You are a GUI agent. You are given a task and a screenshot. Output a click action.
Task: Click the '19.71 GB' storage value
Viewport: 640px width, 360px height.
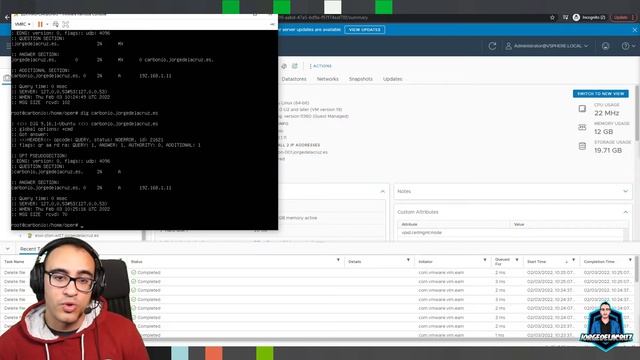click(608, 151)
